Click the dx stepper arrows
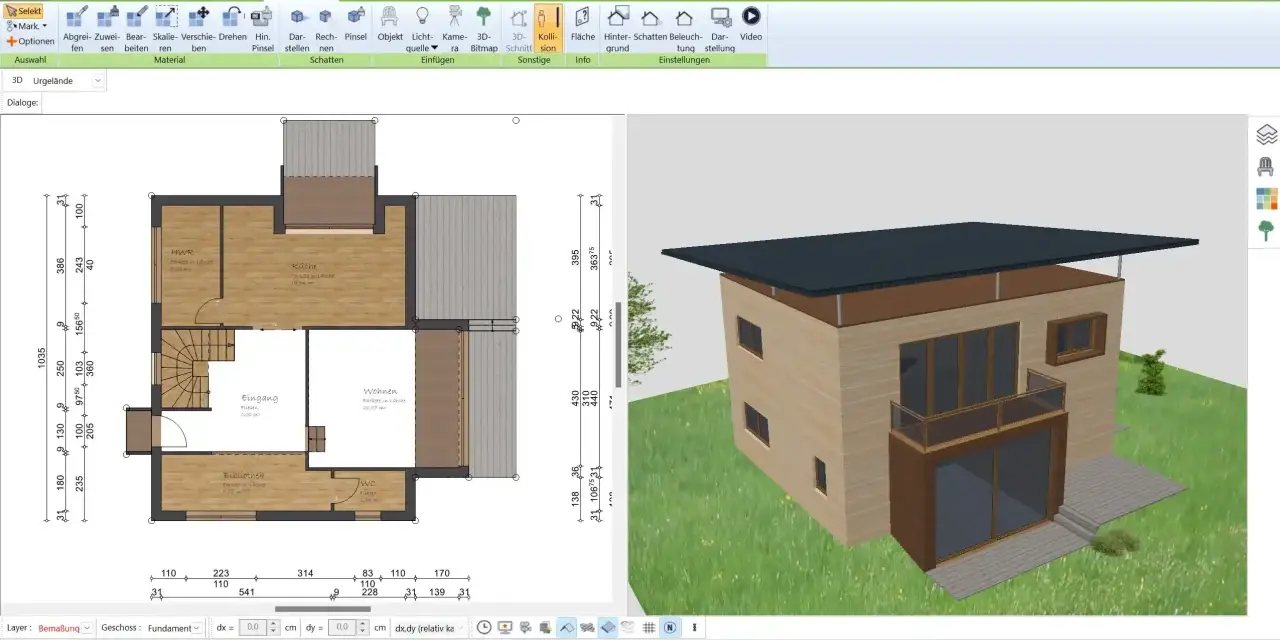1280x640 pixels. tap(274, 628)
